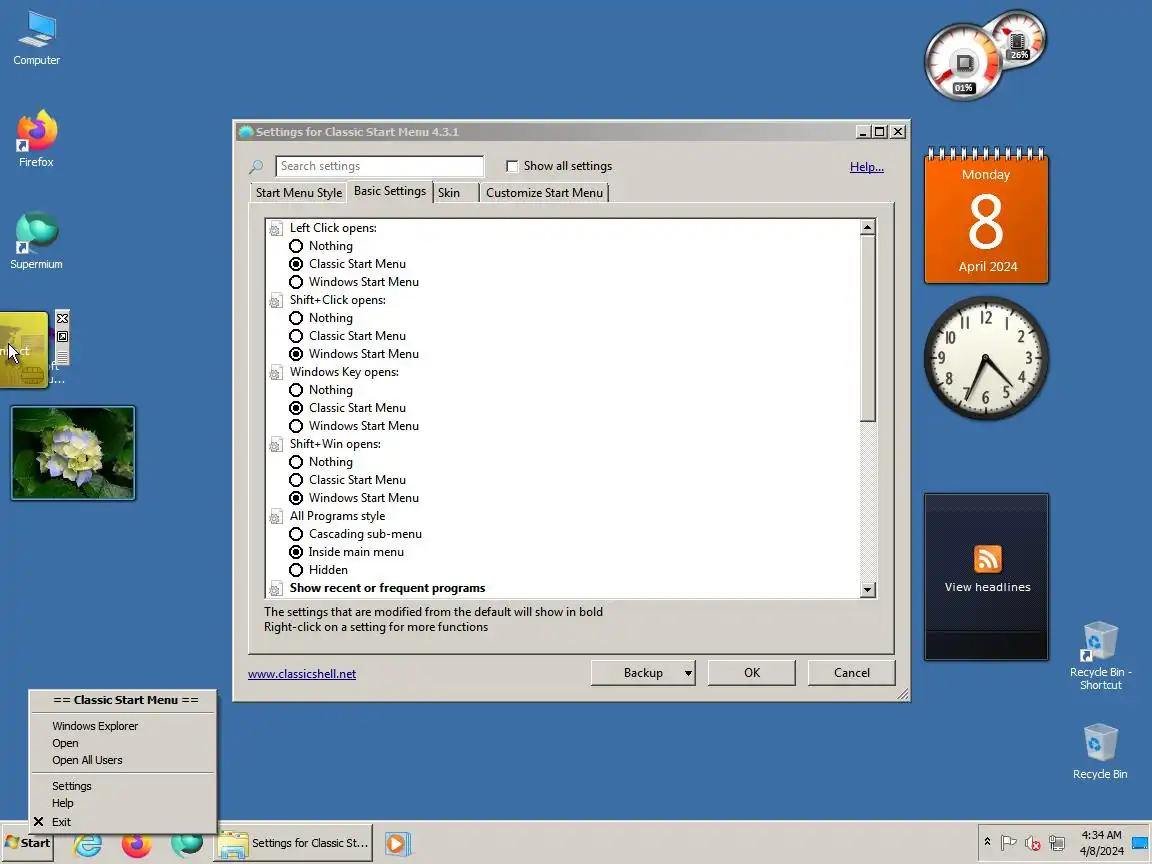Select Classic Start Menu under Shift+Click opens

click(296, 336)
